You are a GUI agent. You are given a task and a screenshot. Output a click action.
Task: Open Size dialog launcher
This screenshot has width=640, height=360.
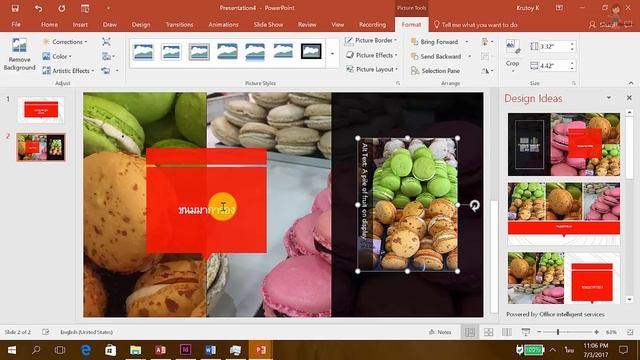click(573, 83)
